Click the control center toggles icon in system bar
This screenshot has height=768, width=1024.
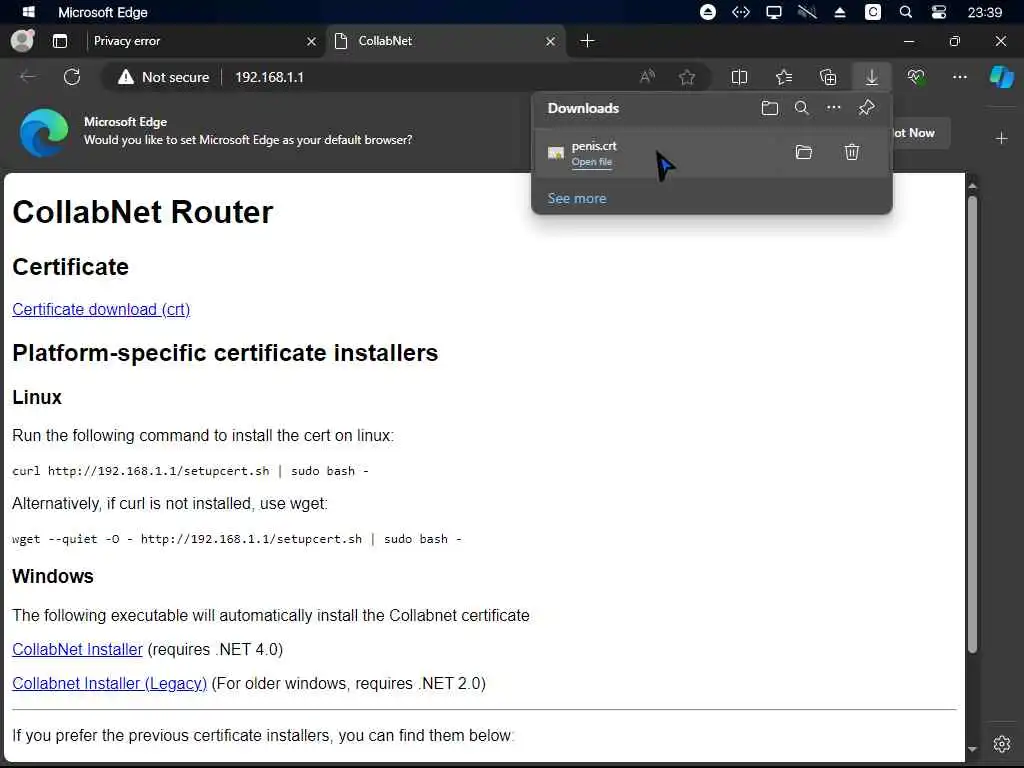tap(938, 12)
